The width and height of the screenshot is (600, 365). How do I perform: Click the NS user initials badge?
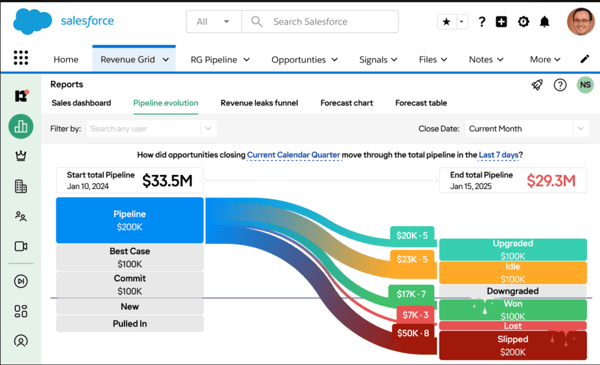585,85
